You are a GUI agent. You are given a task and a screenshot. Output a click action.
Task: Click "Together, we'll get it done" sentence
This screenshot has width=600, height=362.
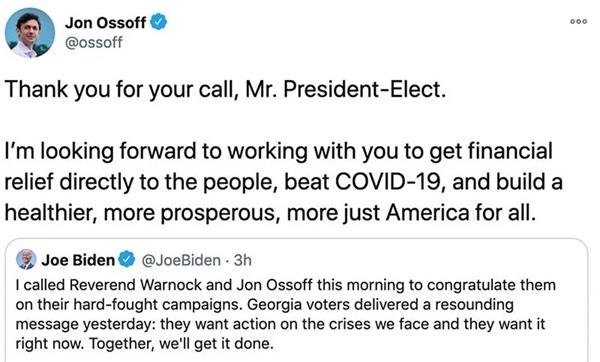coord(182,344)
